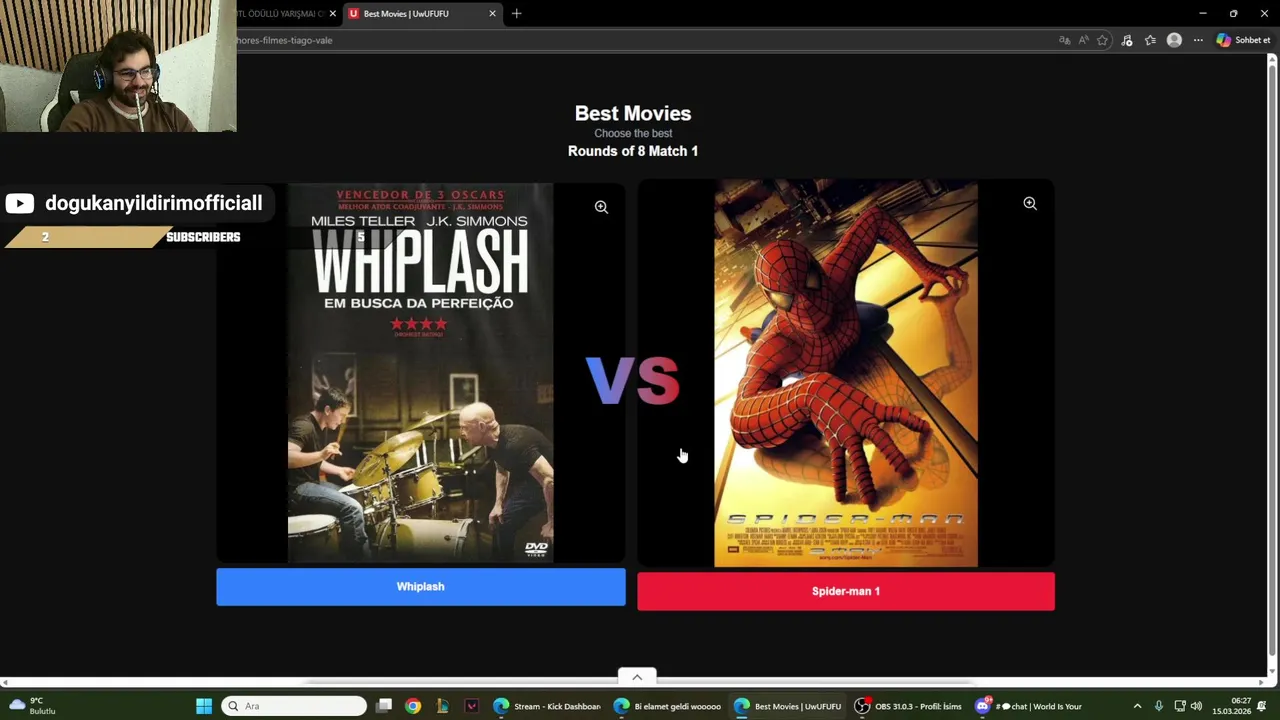The width and height of the screenshot is (1280, 720).
Task: Open the read aloud option in the address bar
Action: (1083, 40)
